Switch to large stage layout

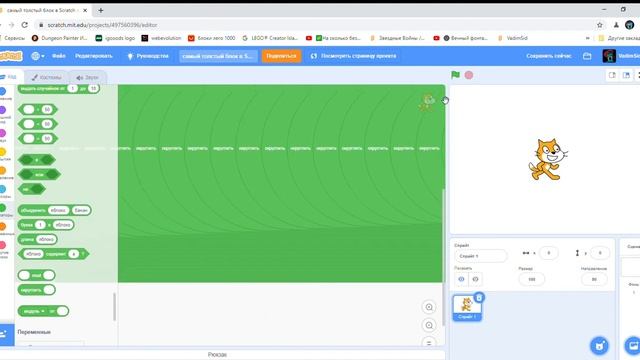coord(626,75)
